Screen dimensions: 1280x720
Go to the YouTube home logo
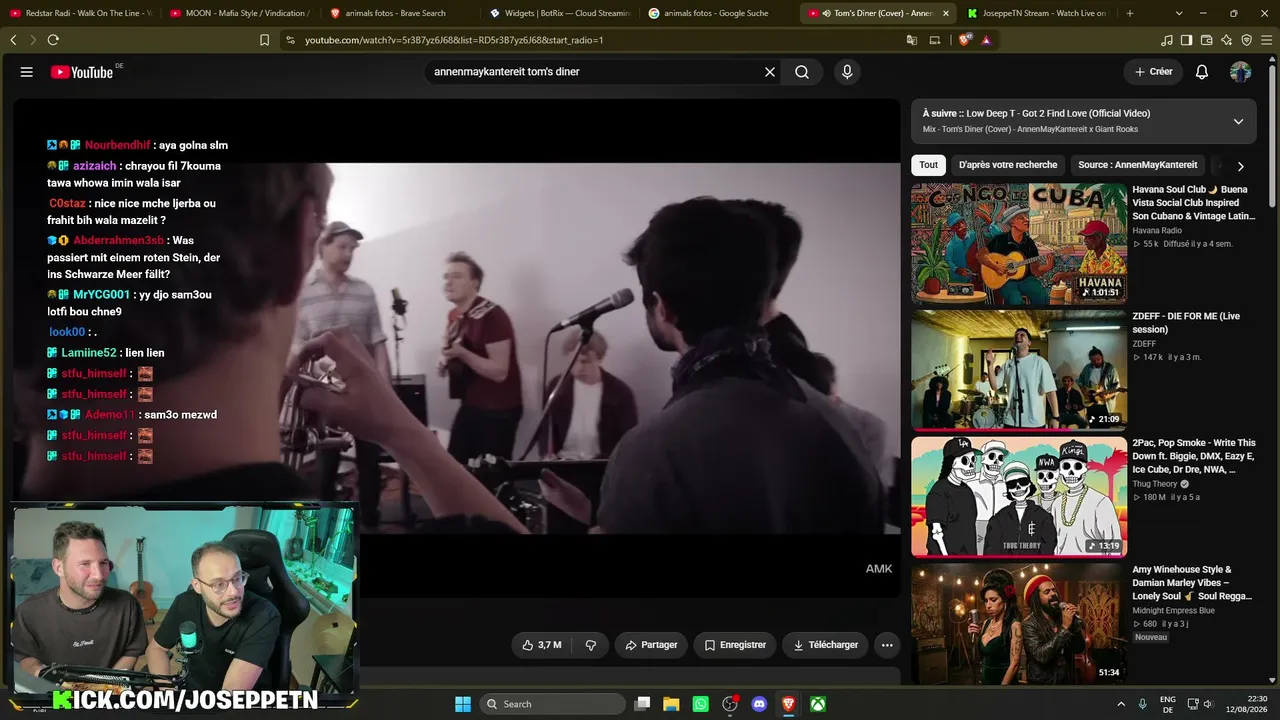[82, 72]
